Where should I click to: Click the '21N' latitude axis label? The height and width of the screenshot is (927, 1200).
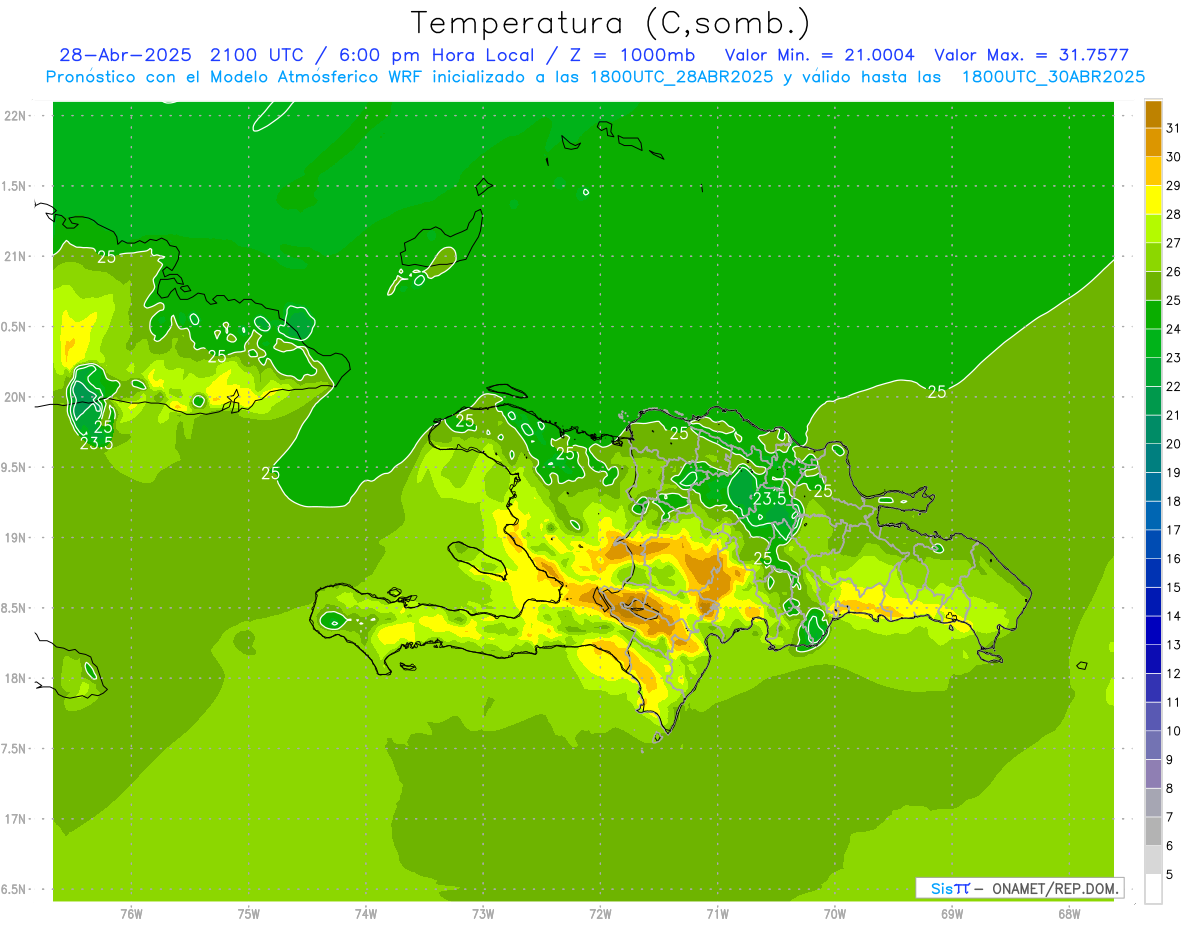coord(17,256)
